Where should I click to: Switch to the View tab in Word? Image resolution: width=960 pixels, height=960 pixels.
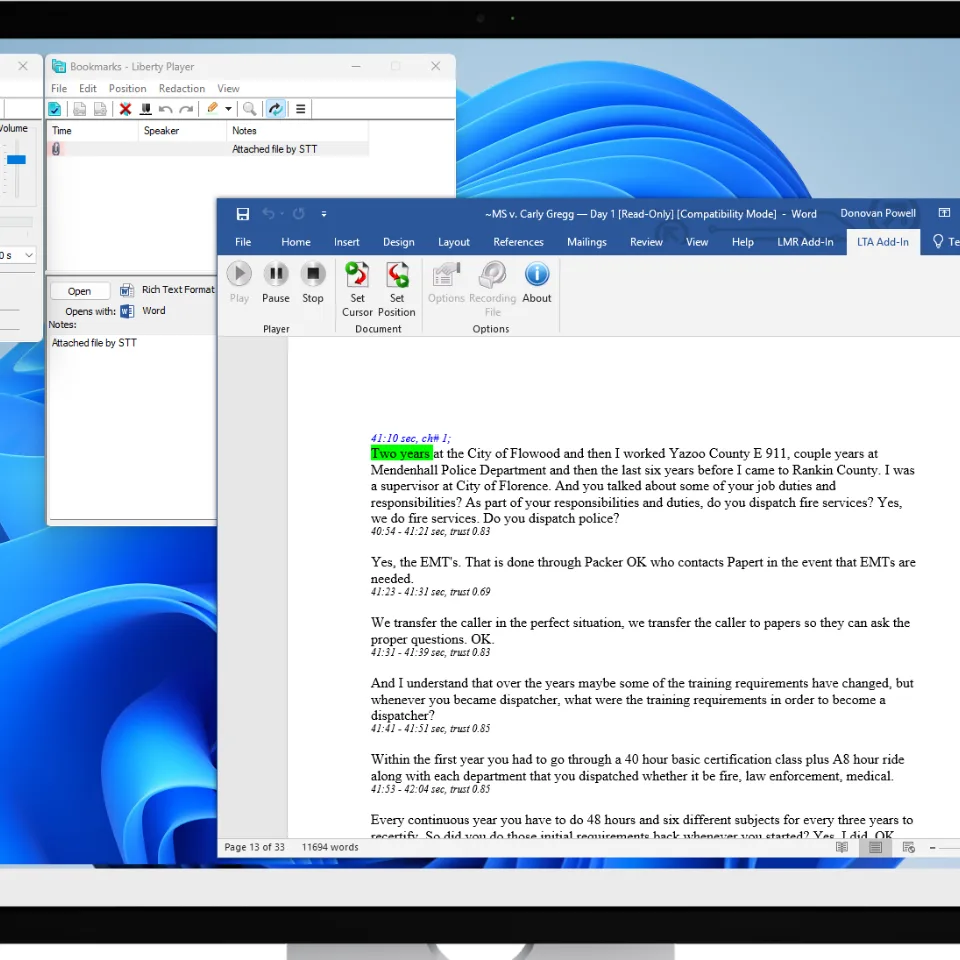coord(697,242)
